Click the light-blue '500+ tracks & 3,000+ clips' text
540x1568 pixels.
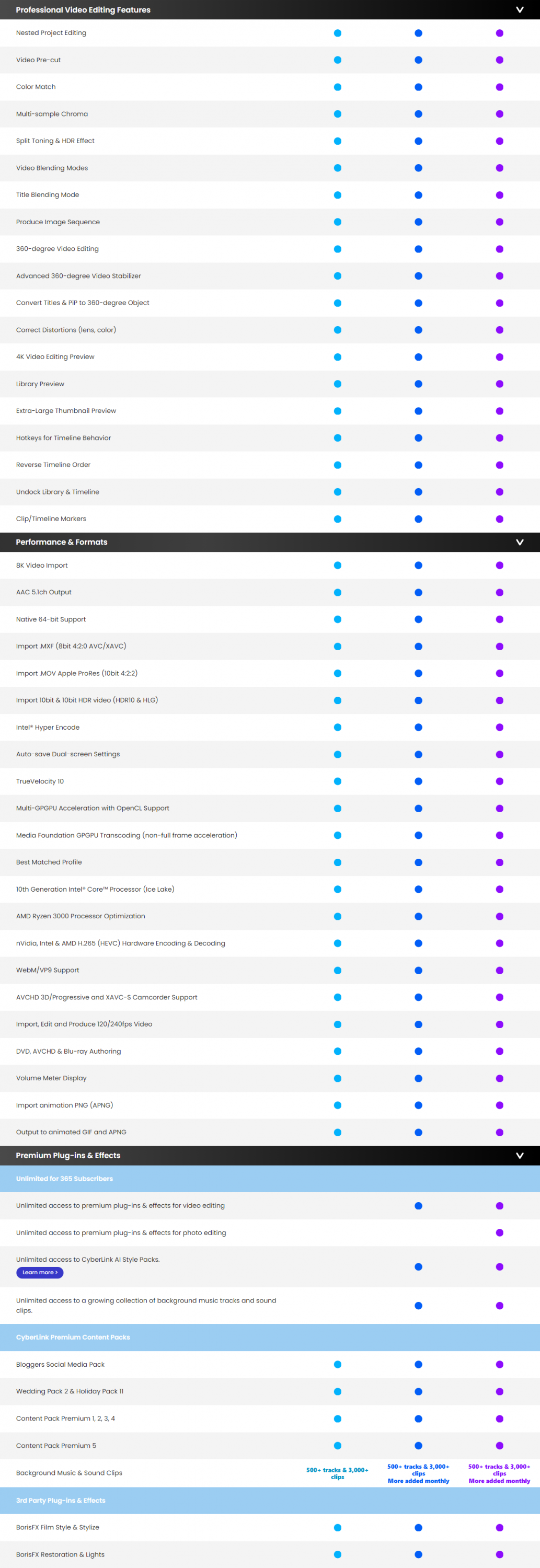click(337, 1473)
